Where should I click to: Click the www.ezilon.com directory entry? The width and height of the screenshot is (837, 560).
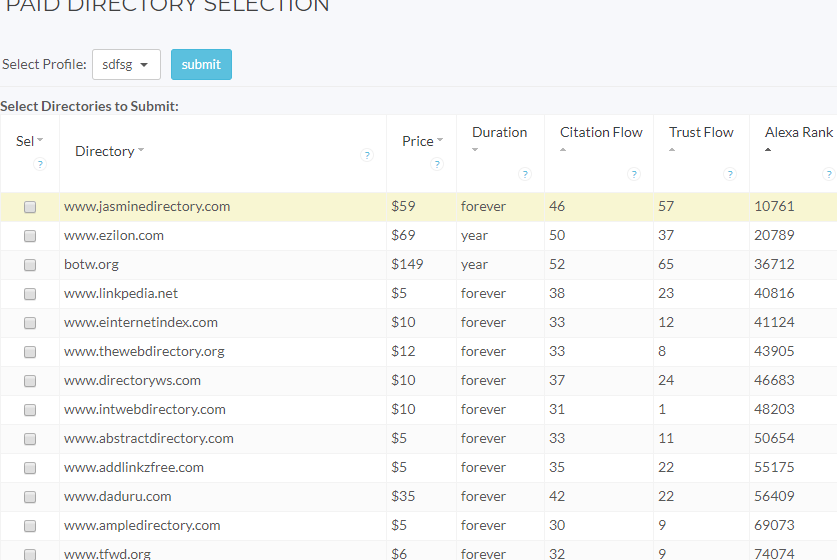(x=114, y=236)
